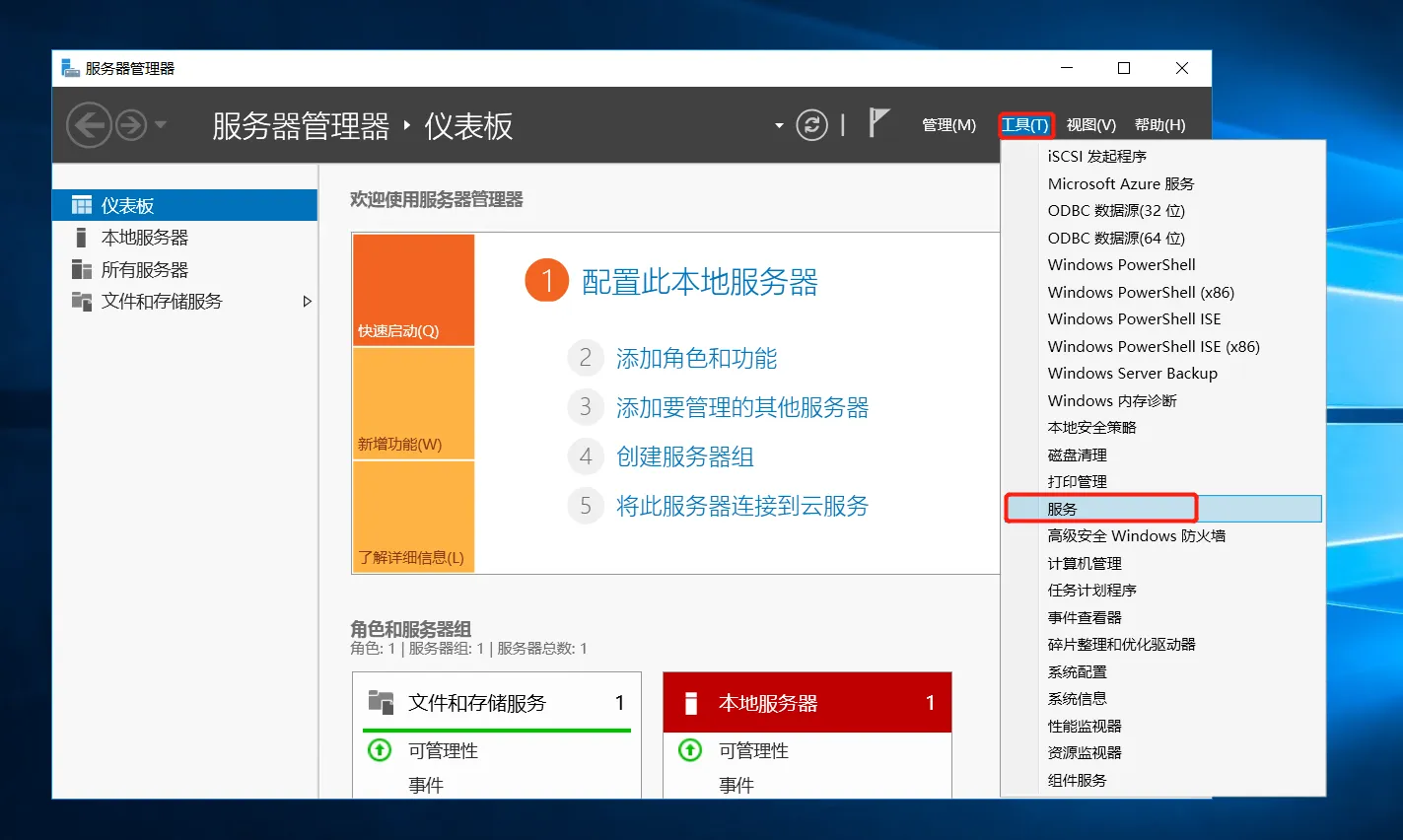This screenshot has height=840, width=1403.
Task: Open the 管理(M) menu
Action: point(948,125)
